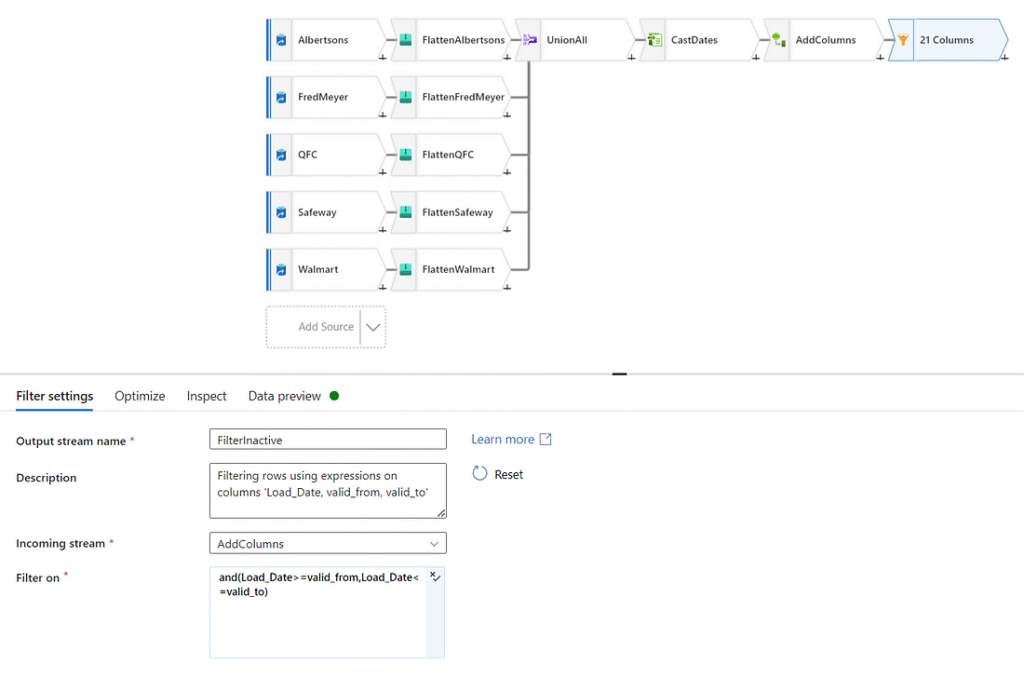Open expression builder icon in Filter on

pyautogui.click(x=435, y=576)
